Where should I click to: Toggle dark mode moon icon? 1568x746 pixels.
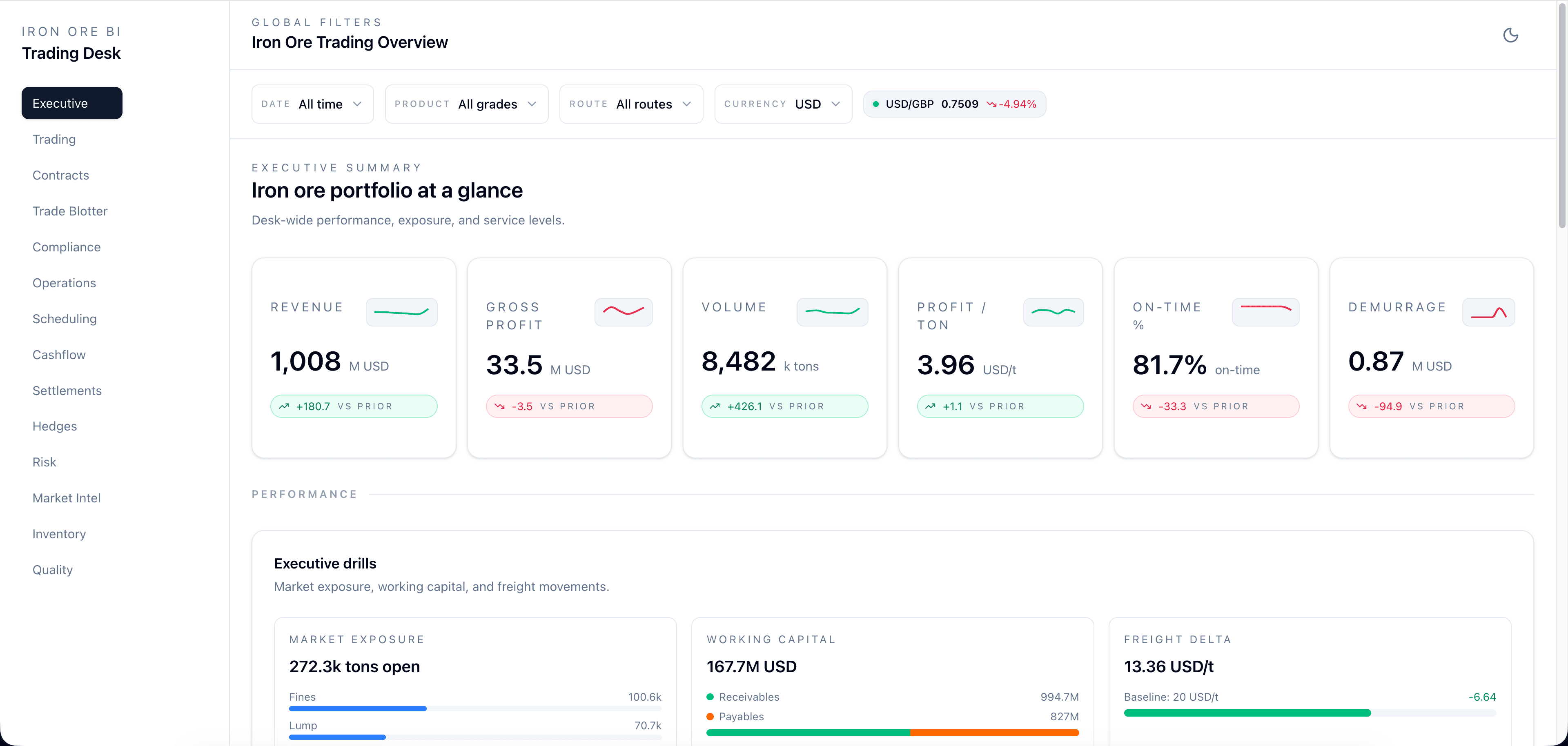[1510, 35]
